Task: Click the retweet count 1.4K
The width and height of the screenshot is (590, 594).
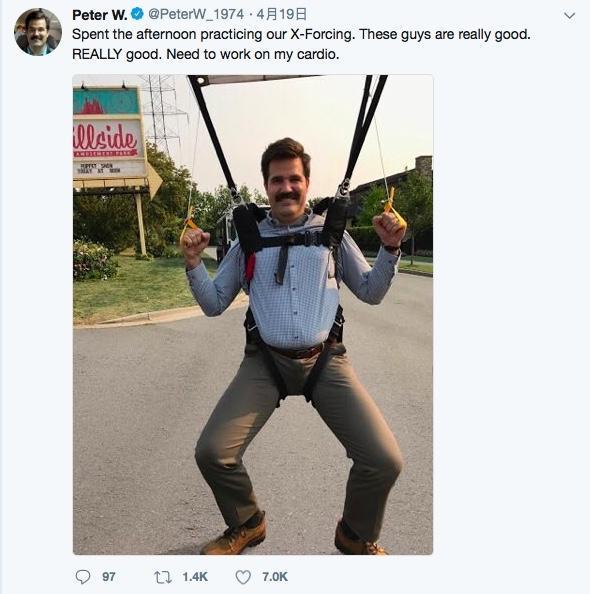Action: pyautogui.click(x=195, y=577)
